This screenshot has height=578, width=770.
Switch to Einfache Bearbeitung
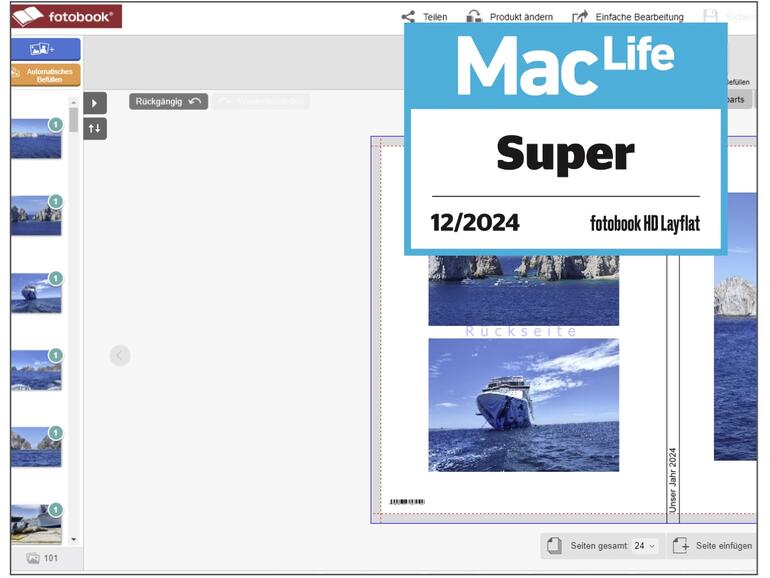[628, 17]
